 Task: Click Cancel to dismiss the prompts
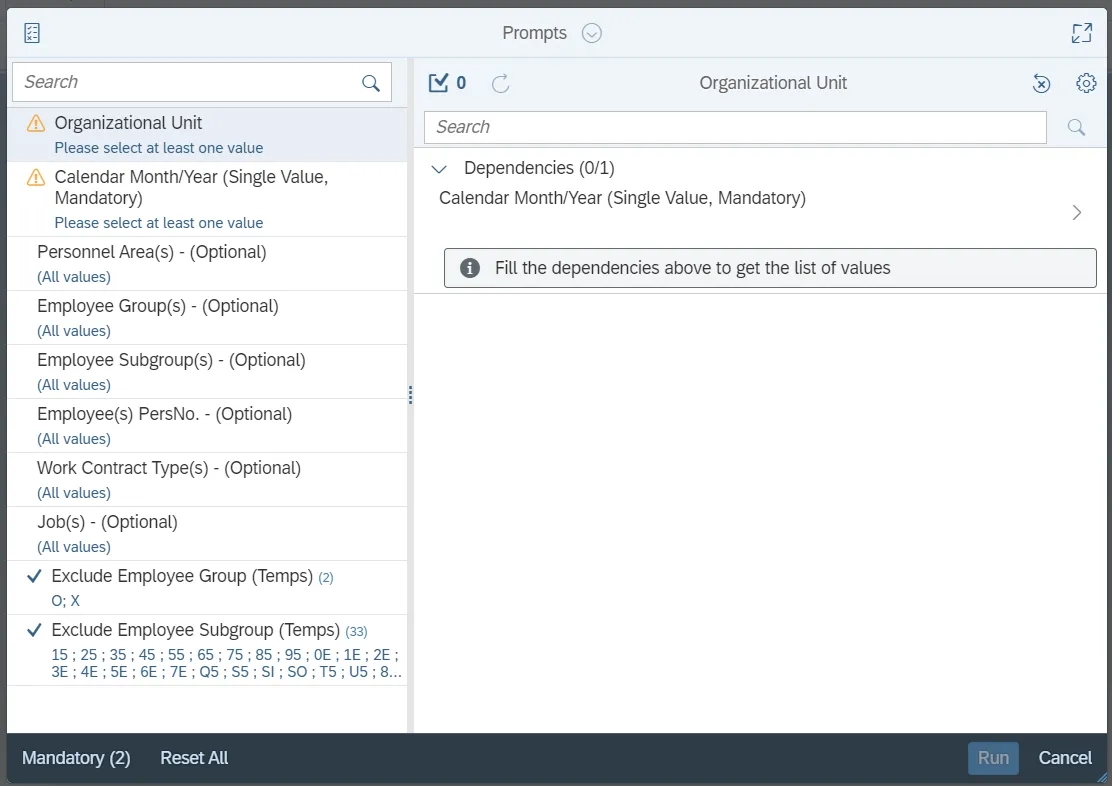coord(1065,758)
